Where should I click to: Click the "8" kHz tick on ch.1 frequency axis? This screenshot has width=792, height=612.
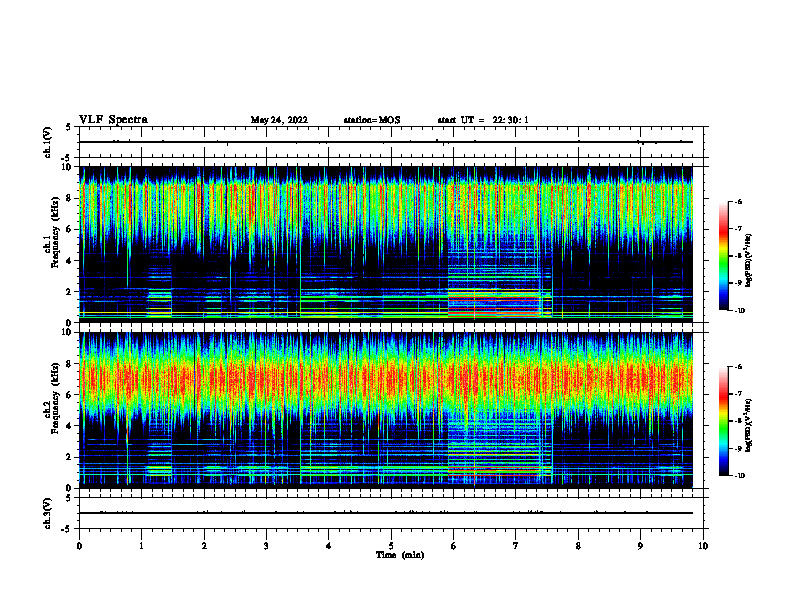(70, 198)
